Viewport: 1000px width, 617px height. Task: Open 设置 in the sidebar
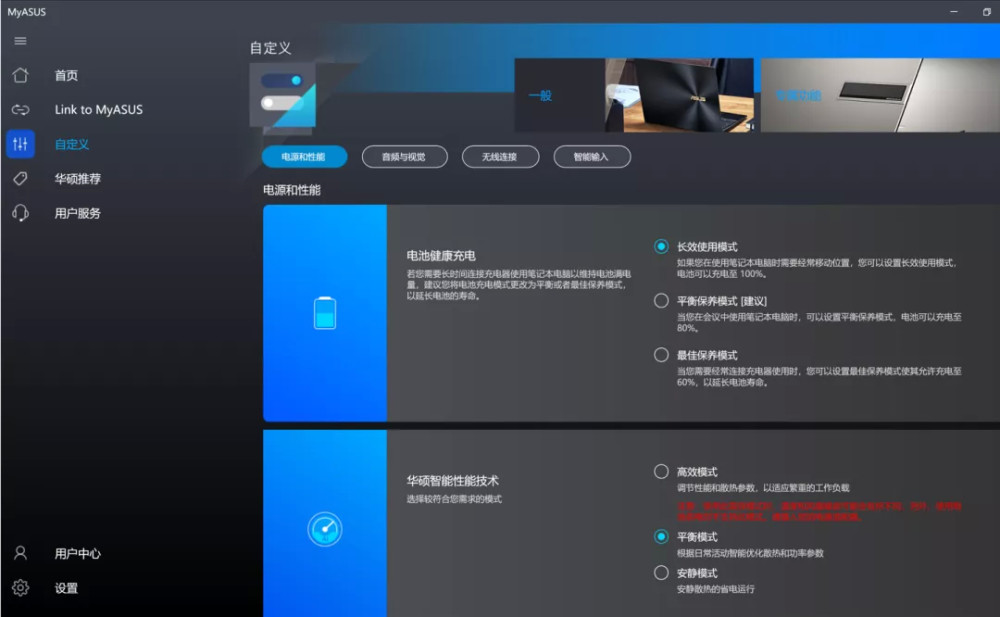point(66,588)
